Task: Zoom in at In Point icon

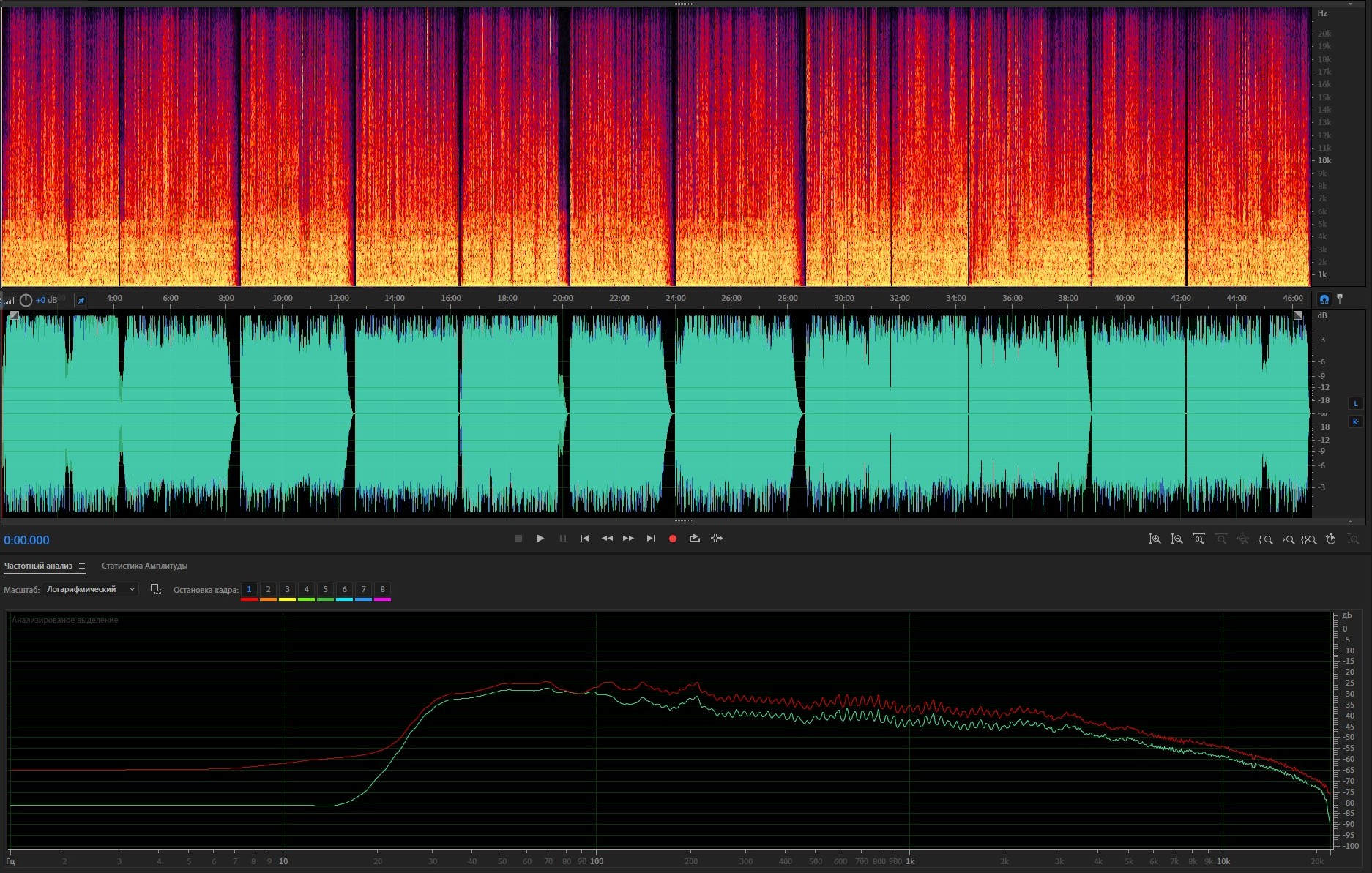Action: [x=1265, y=539]
